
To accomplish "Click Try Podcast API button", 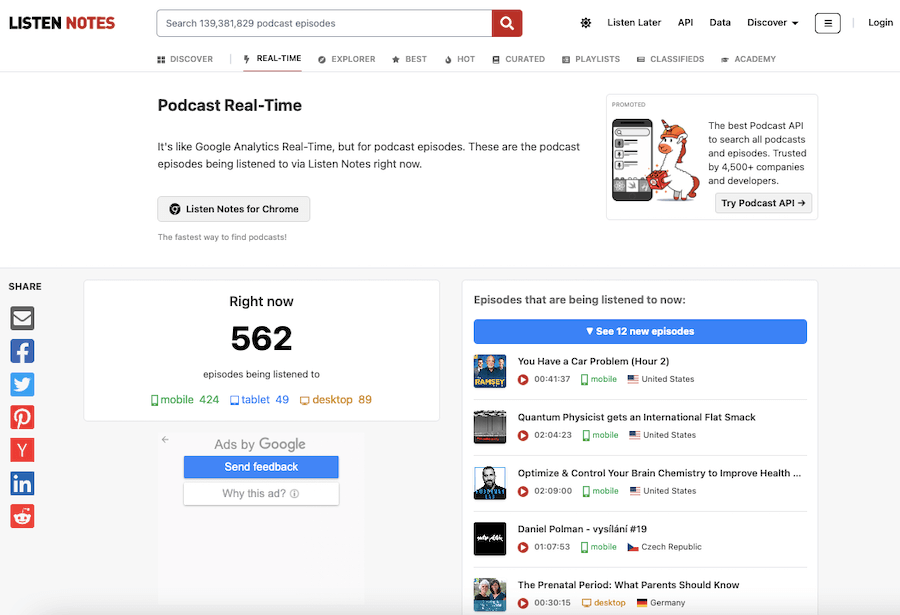I will click(x=763, y=203).
